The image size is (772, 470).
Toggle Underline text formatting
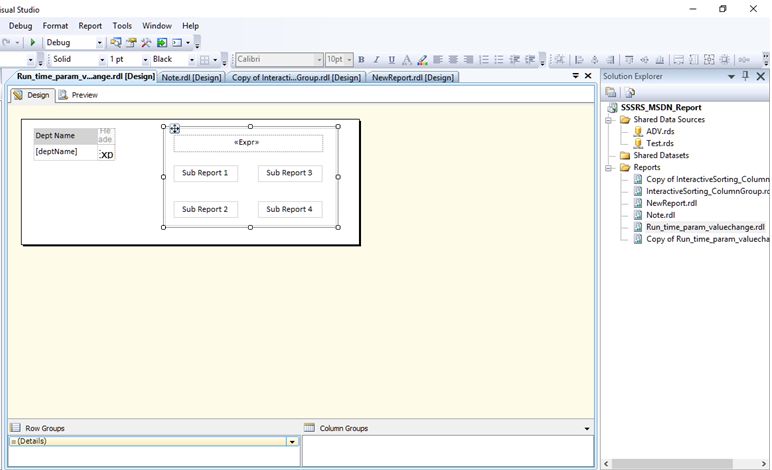coord(391,60)
